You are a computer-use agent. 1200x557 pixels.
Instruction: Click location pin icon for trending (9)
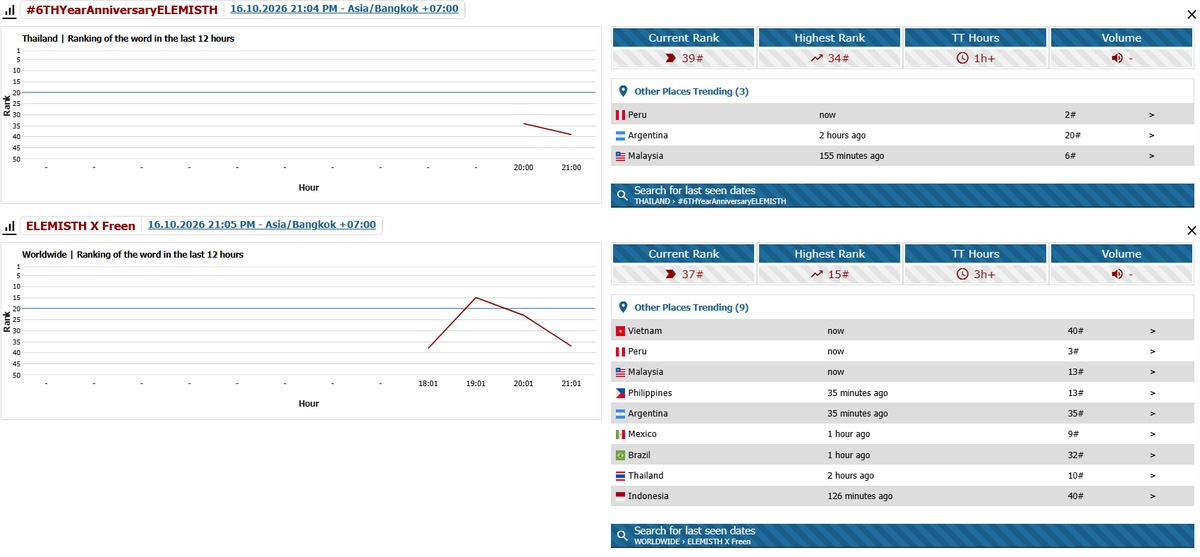click(623, 307)
